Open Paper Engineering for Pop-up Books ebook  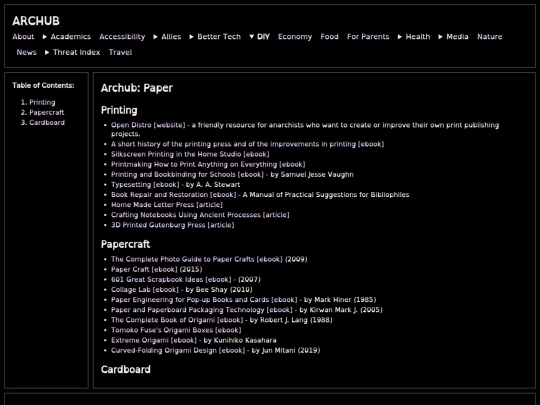point(204,300)
